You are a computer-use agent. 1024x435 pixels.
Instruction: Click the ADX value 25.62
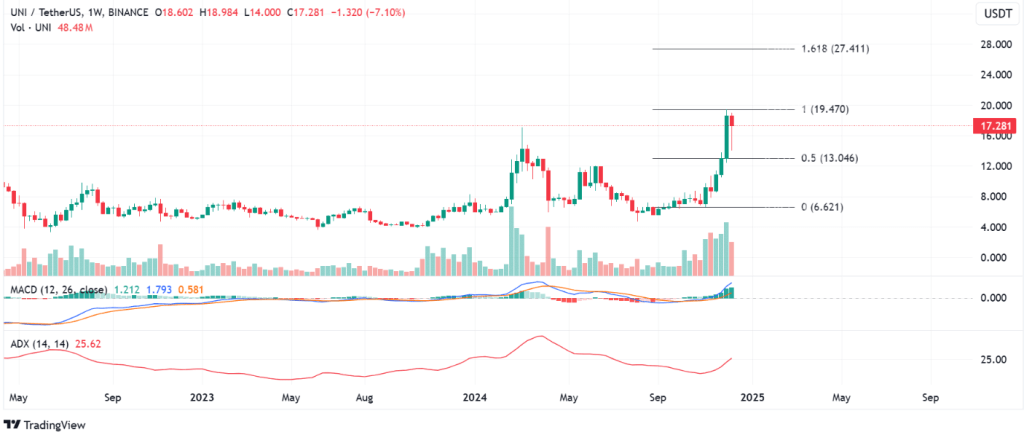click(87, 342)
